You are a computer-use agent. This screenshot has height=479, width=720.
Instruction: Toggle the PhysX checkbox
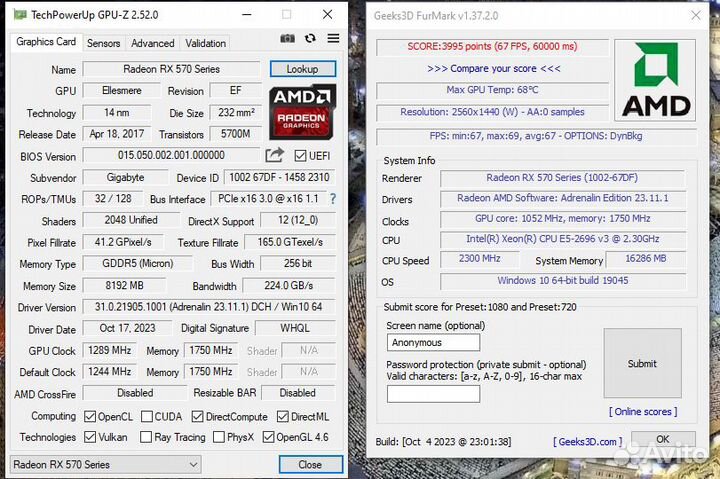pyautogui.click(x=219, y=437)
